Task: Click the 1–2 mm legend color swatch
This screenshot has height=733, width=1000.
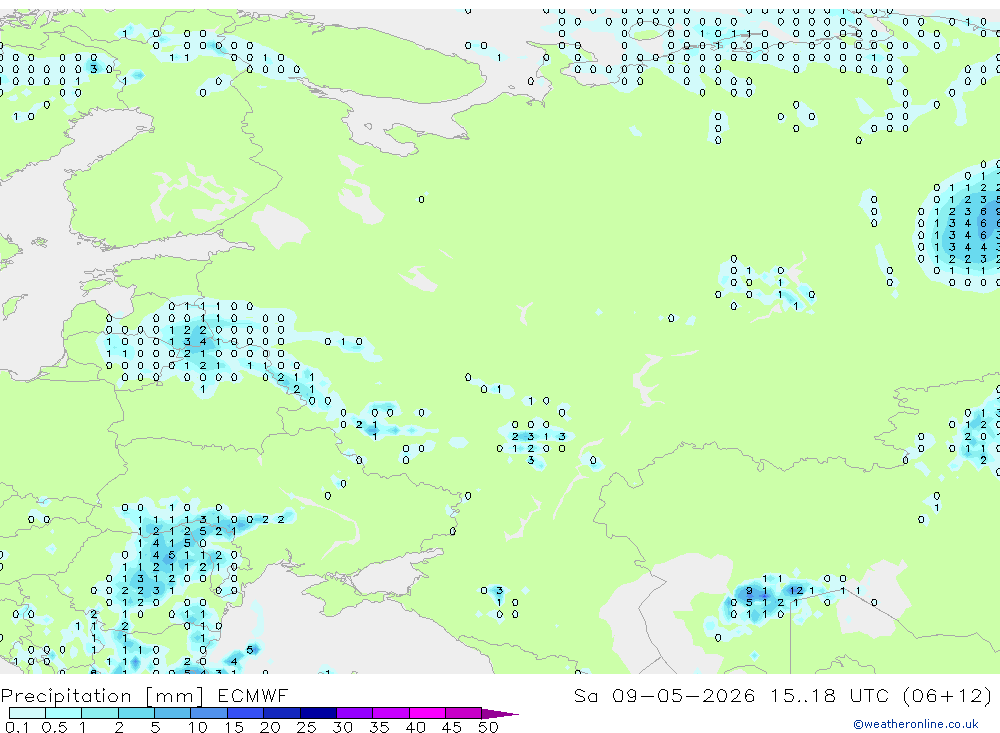Action: 100,713
